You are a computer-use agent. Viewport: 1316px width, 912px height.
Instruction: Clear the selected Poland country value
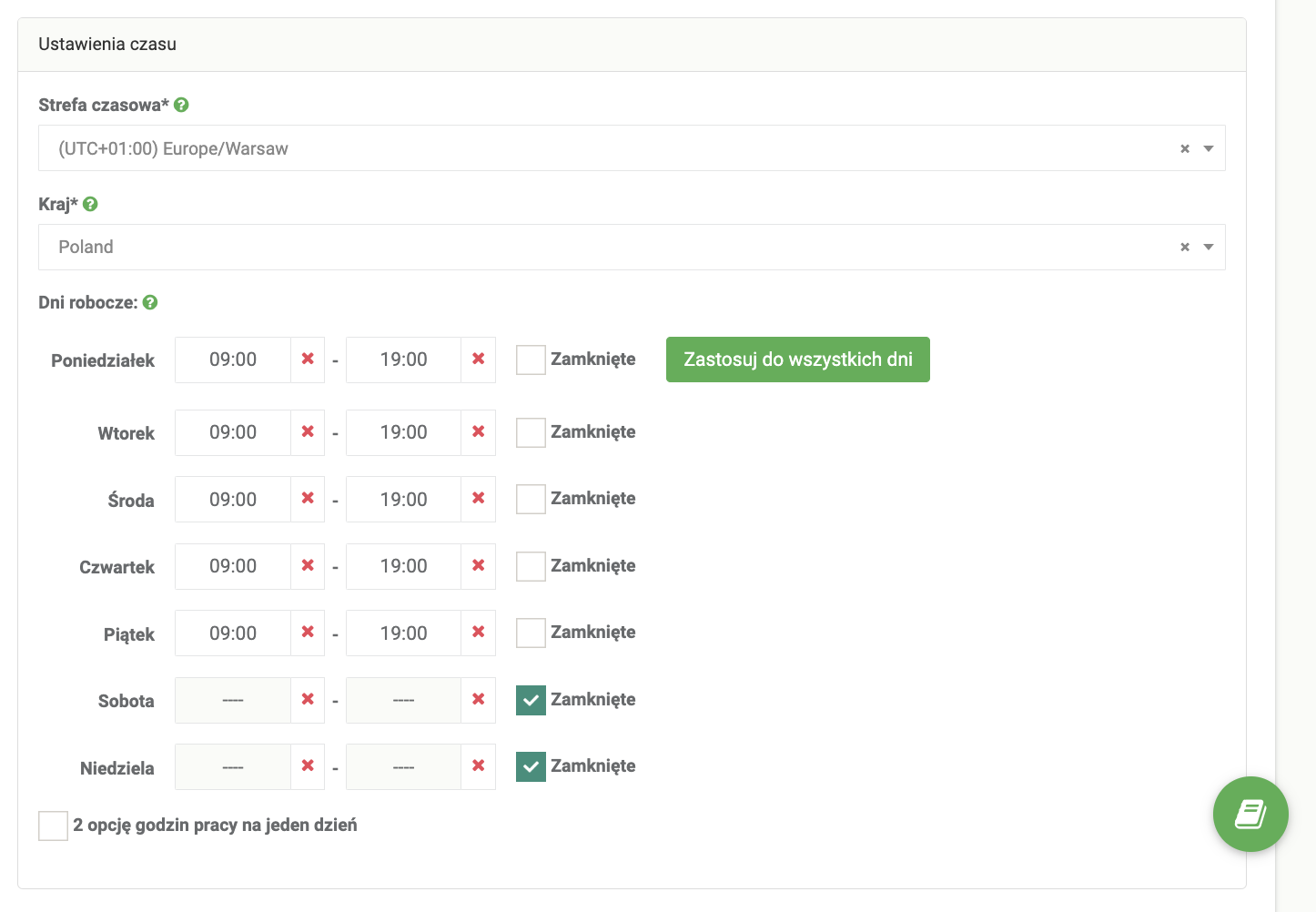(1185, 247)
